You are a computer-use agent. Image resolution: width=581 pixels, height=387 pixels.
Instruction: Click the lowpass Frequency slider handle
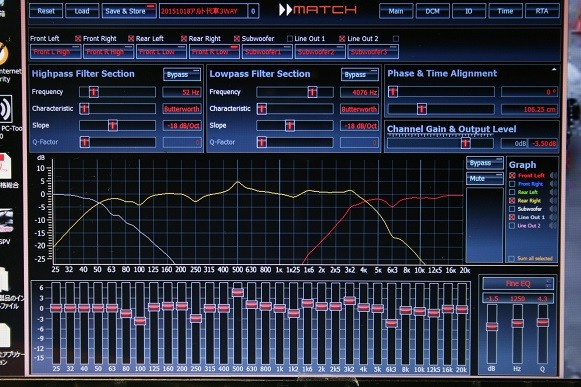tap(312, 92)
